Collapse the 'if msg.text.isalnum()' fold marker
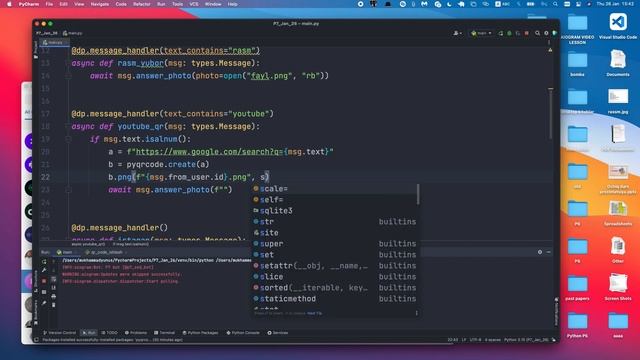This screenshot has height=360, width=640. [x=68, y=139]
